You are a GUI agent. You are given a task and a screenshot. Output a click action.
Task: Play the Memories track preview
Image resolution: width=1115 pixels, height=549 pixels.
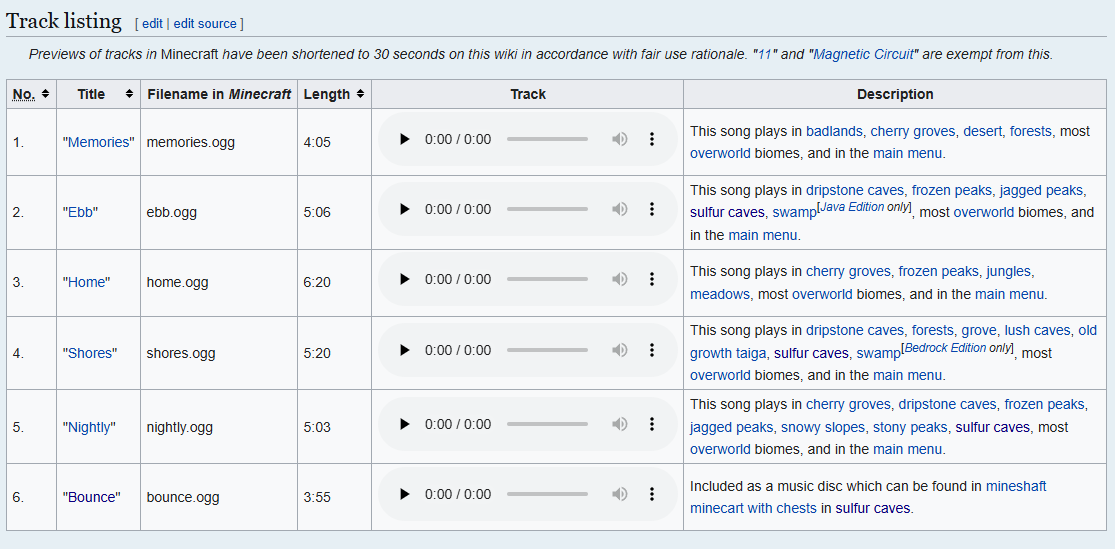click(x=405, y=139)
